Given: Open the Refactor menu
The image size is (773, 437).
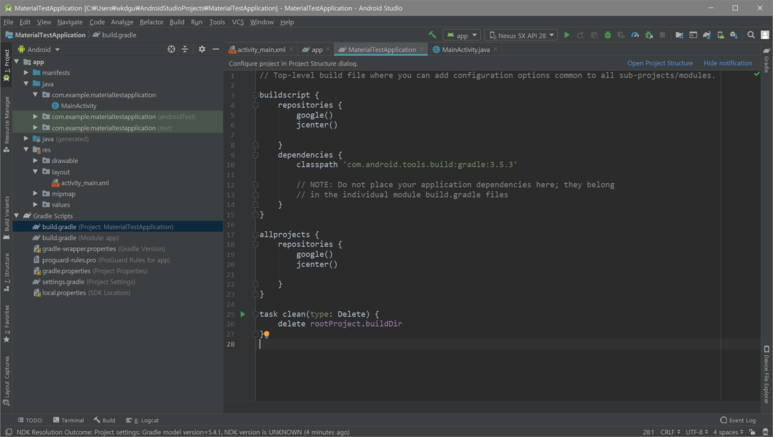Looking at the screenshot, I should 151,22.
